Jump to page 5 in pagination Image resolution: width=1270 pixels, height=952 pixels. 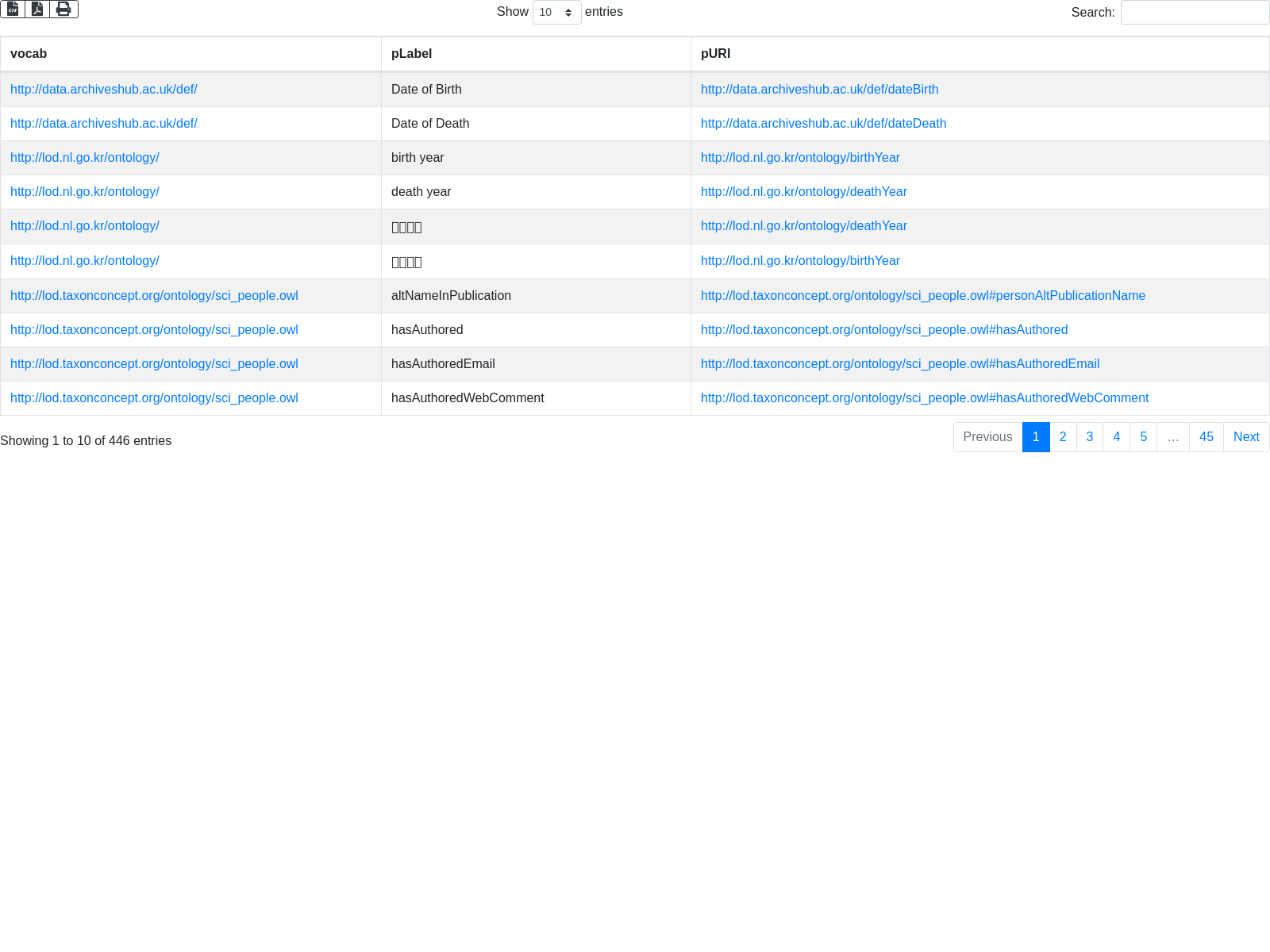(1143, 437)
